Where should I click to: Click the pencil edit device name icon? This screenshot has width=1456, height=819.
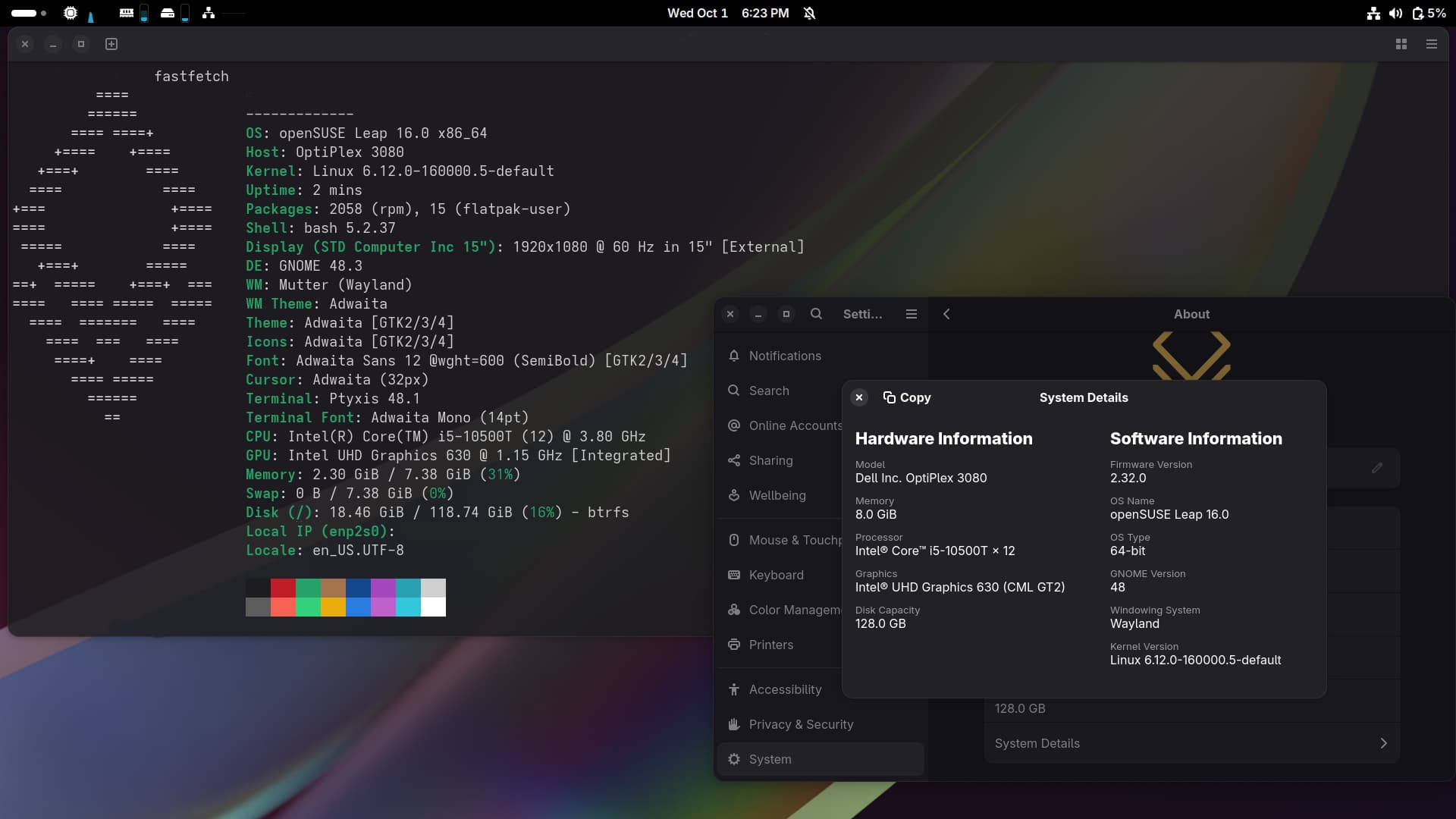pyautogui.click(x=1377, y=468)
